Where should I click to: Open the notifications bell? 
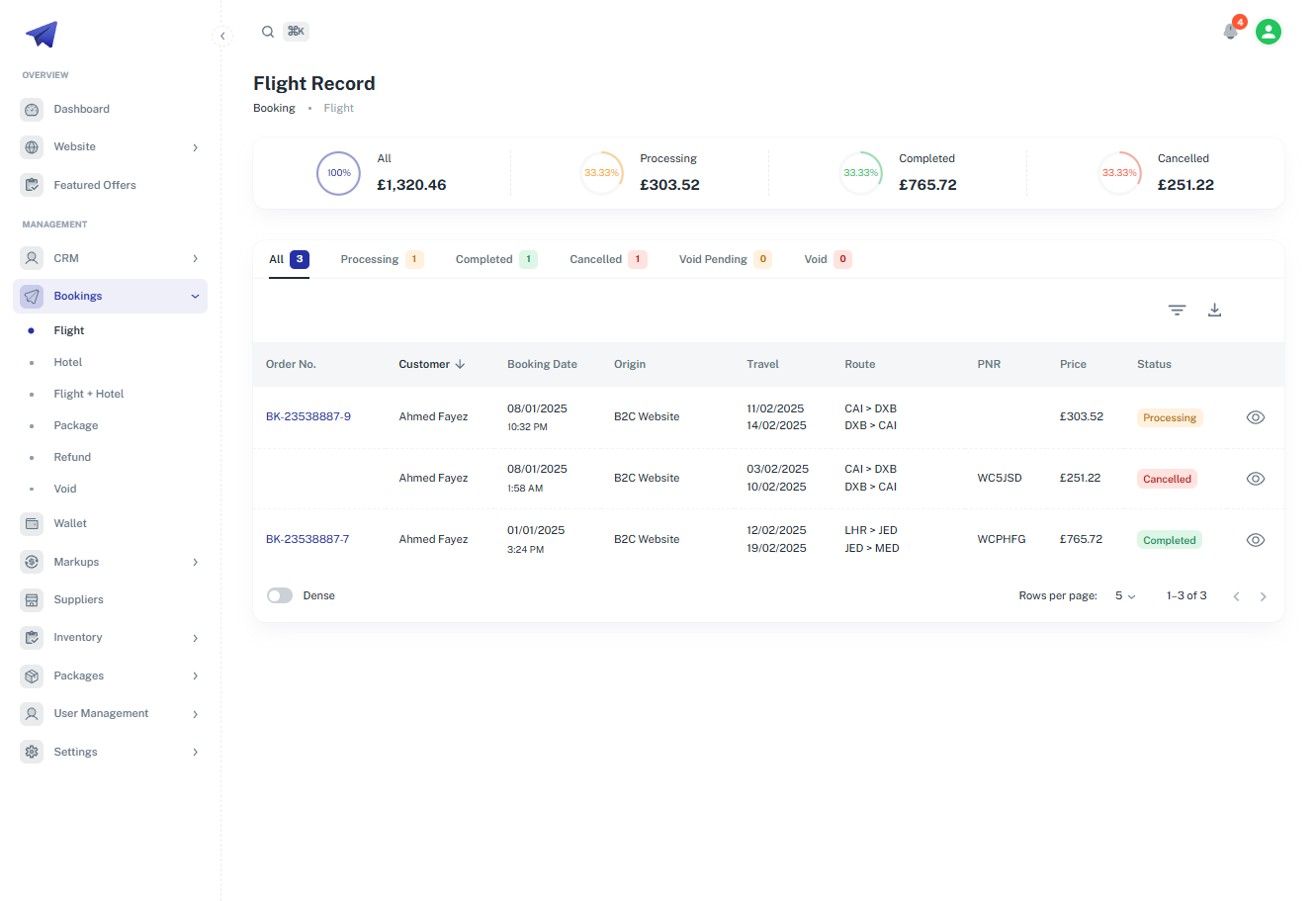tap(1230, 32)
